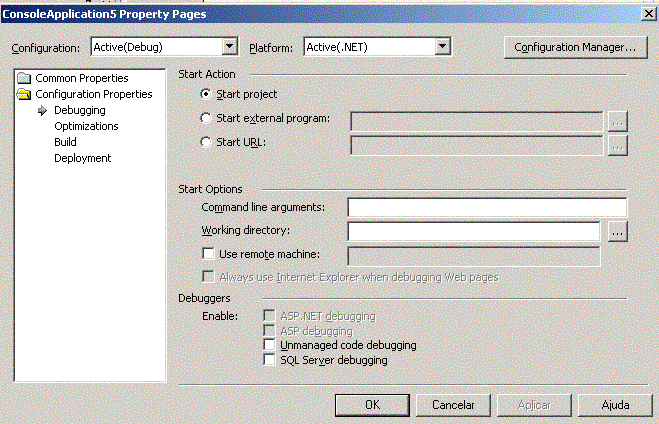Click the Configuration label

click(x=45, y=48)
